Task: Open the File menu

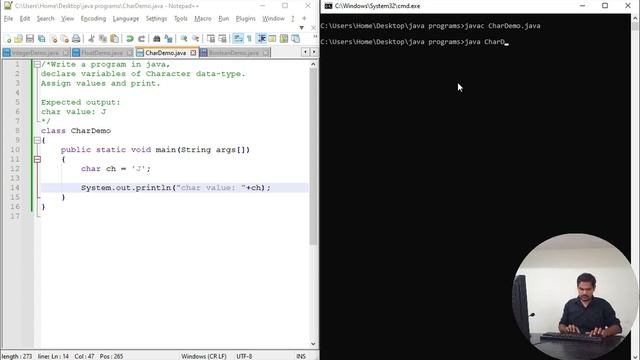Action: coord(8,19)
